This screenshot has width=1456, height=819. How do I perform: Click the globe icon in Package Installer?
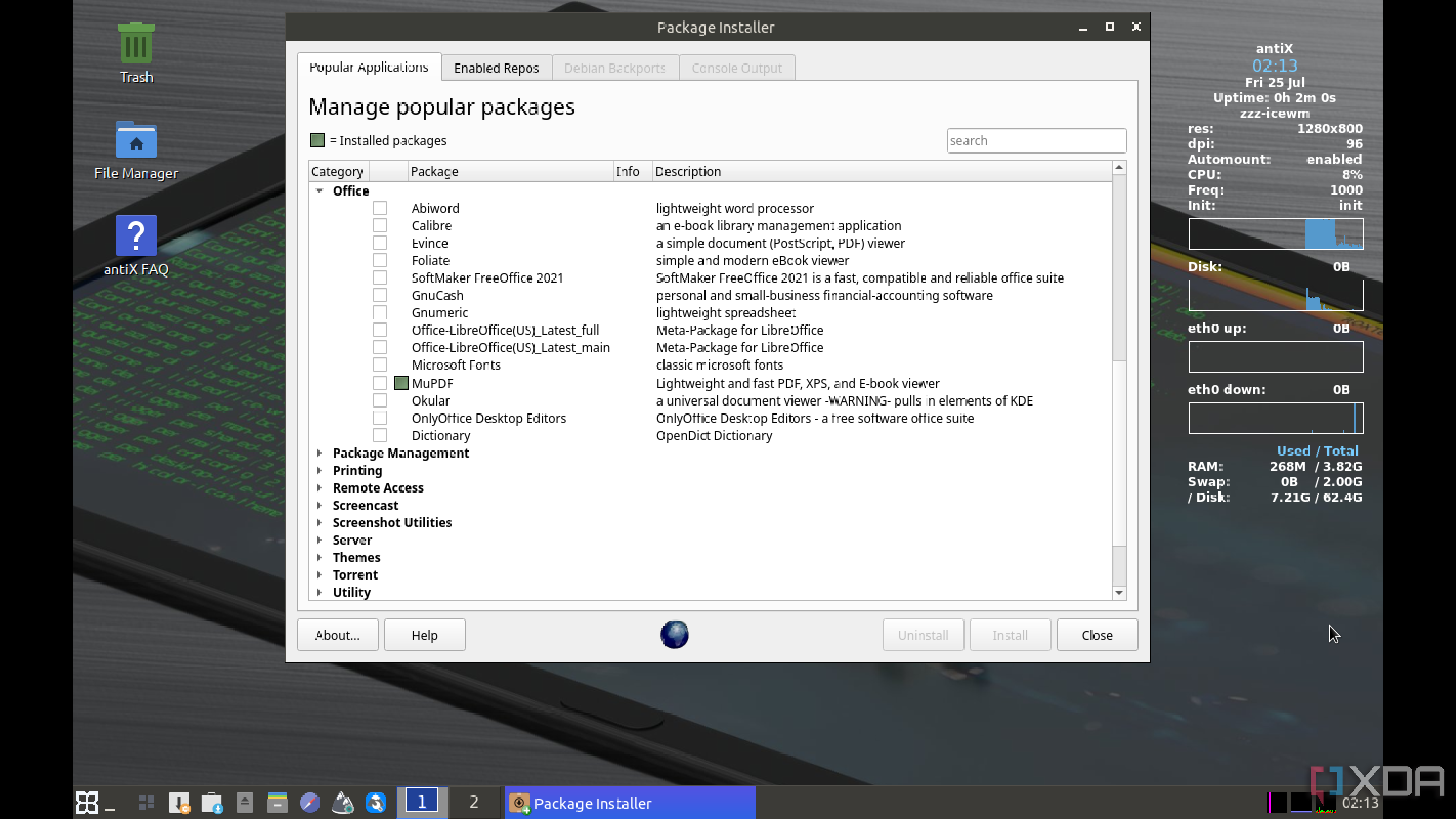674,634
